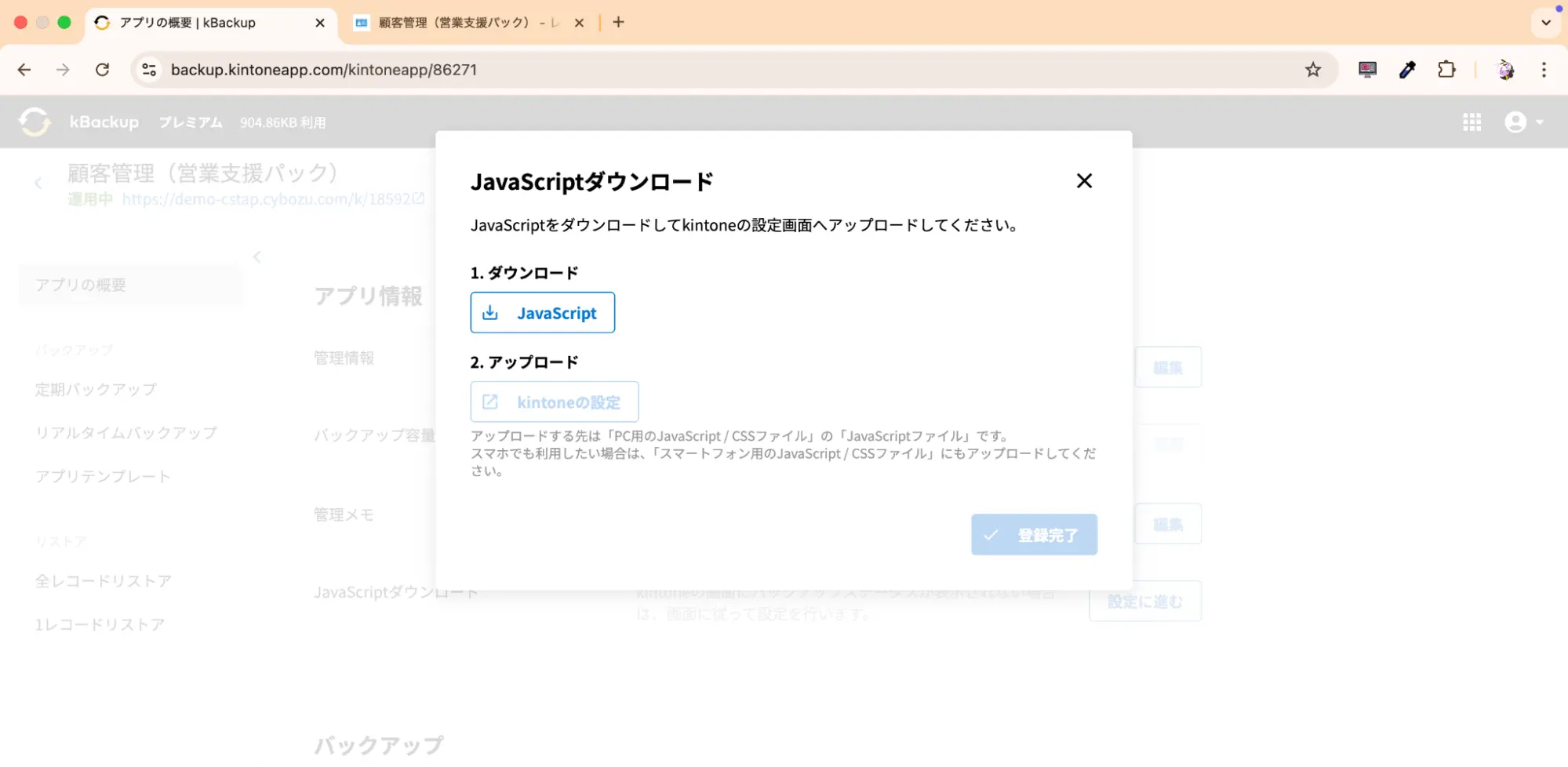Select 定期バックアップ in sidebar

[96, 390]
